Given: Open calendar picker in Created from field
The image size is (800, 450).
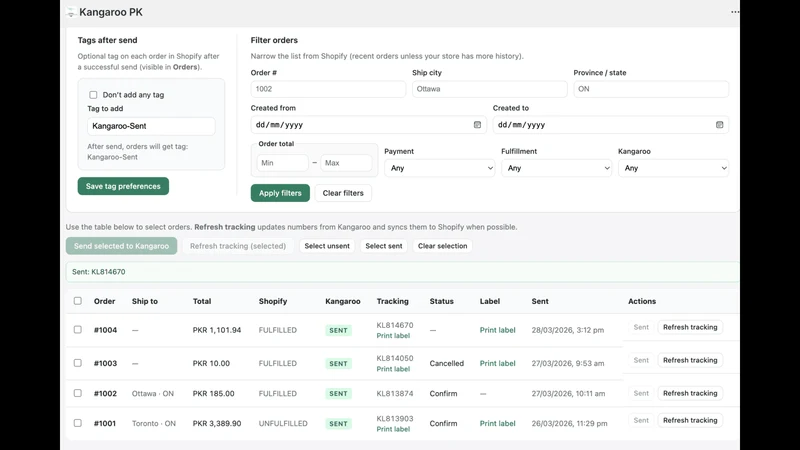Looking at the screenshot, I should click(477, 124).
